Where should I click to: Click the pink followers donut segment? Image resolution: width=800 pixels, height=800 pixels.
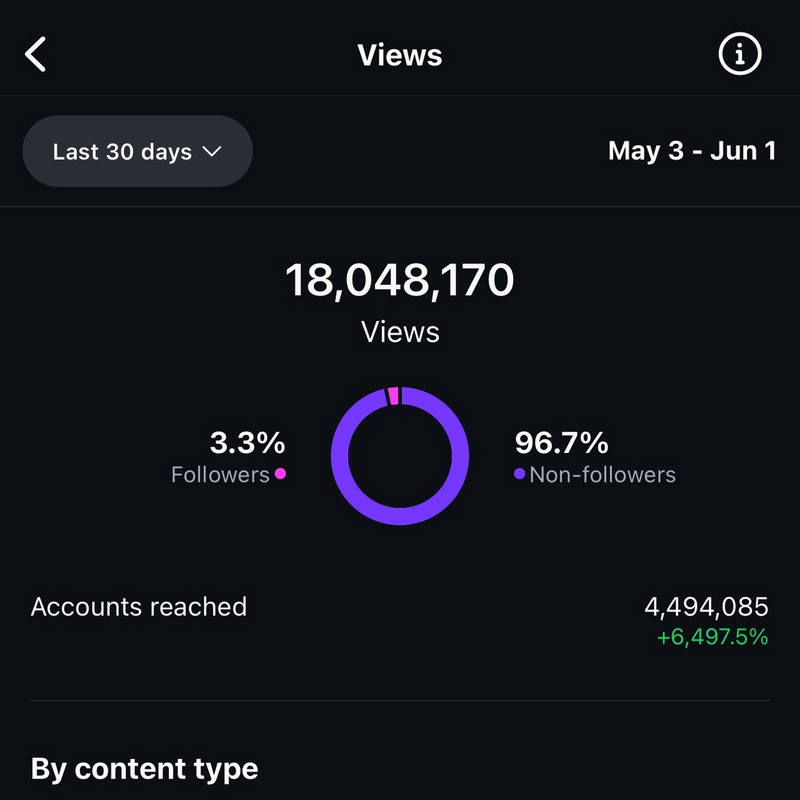[394, 397]
